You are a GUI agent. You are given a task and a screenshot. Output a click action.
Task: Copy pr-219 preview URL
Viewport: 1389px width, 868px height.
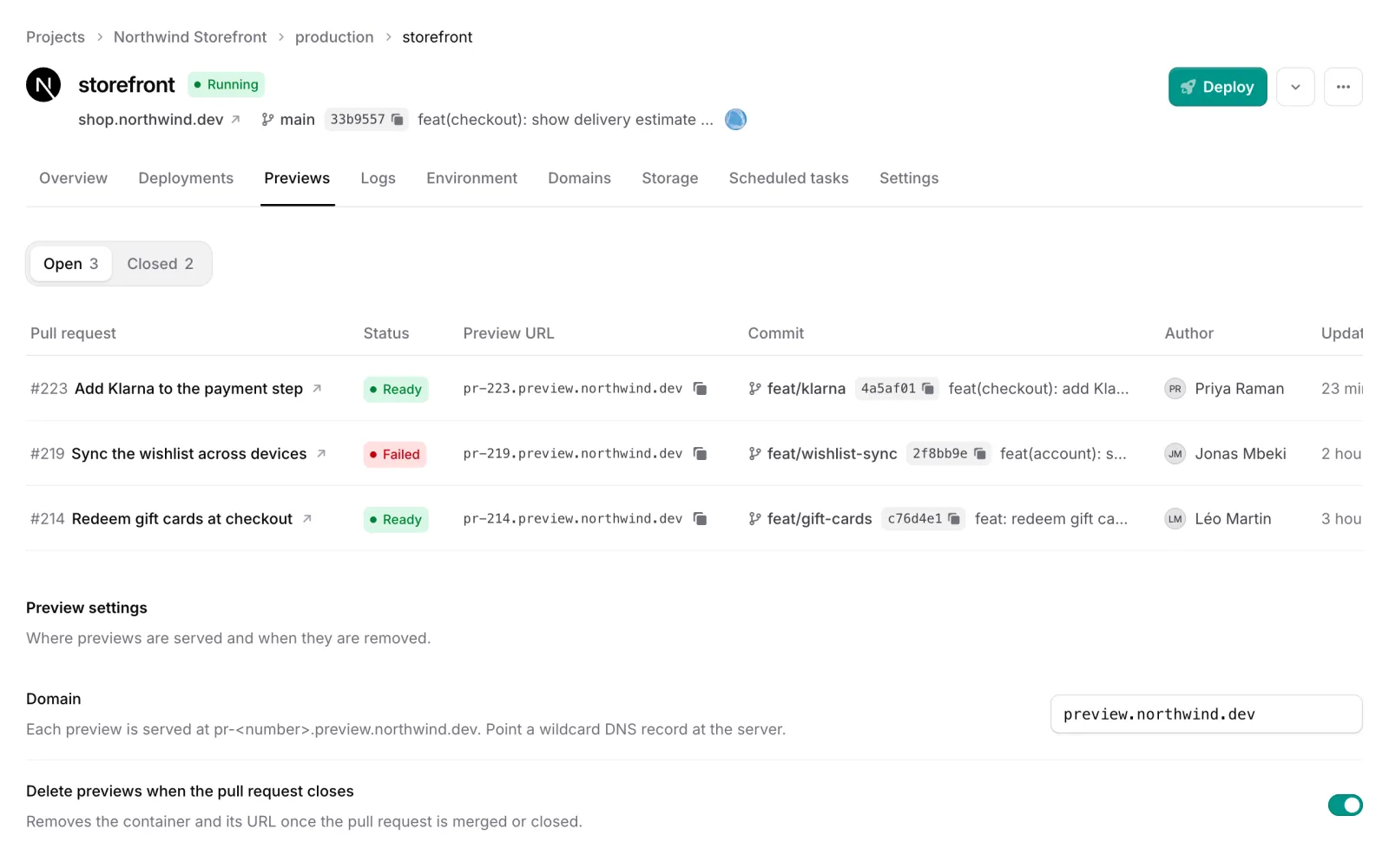tap(700, 454)
